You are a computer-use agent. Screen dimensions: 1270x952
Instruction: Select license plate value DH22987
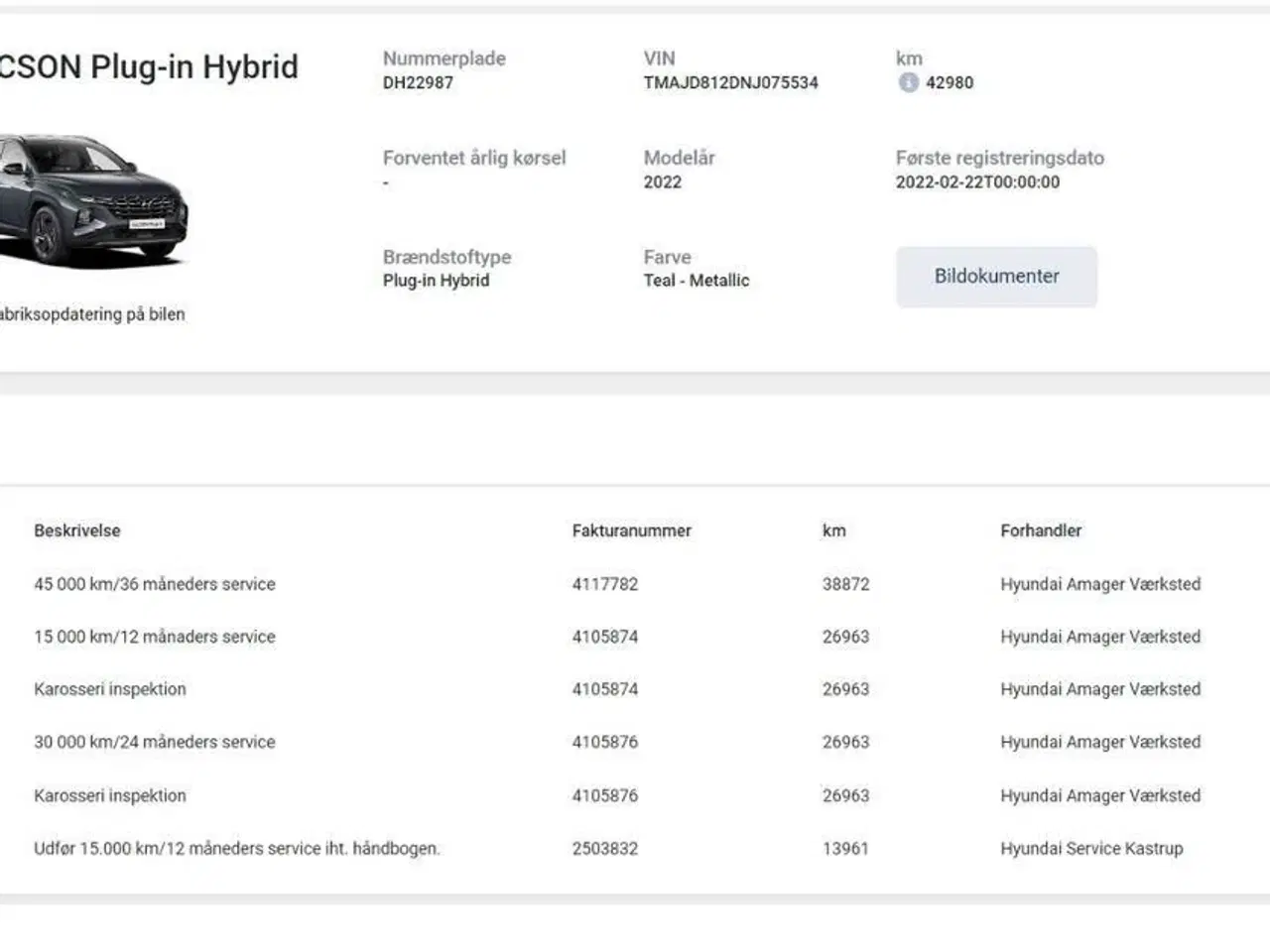[418, 83]
